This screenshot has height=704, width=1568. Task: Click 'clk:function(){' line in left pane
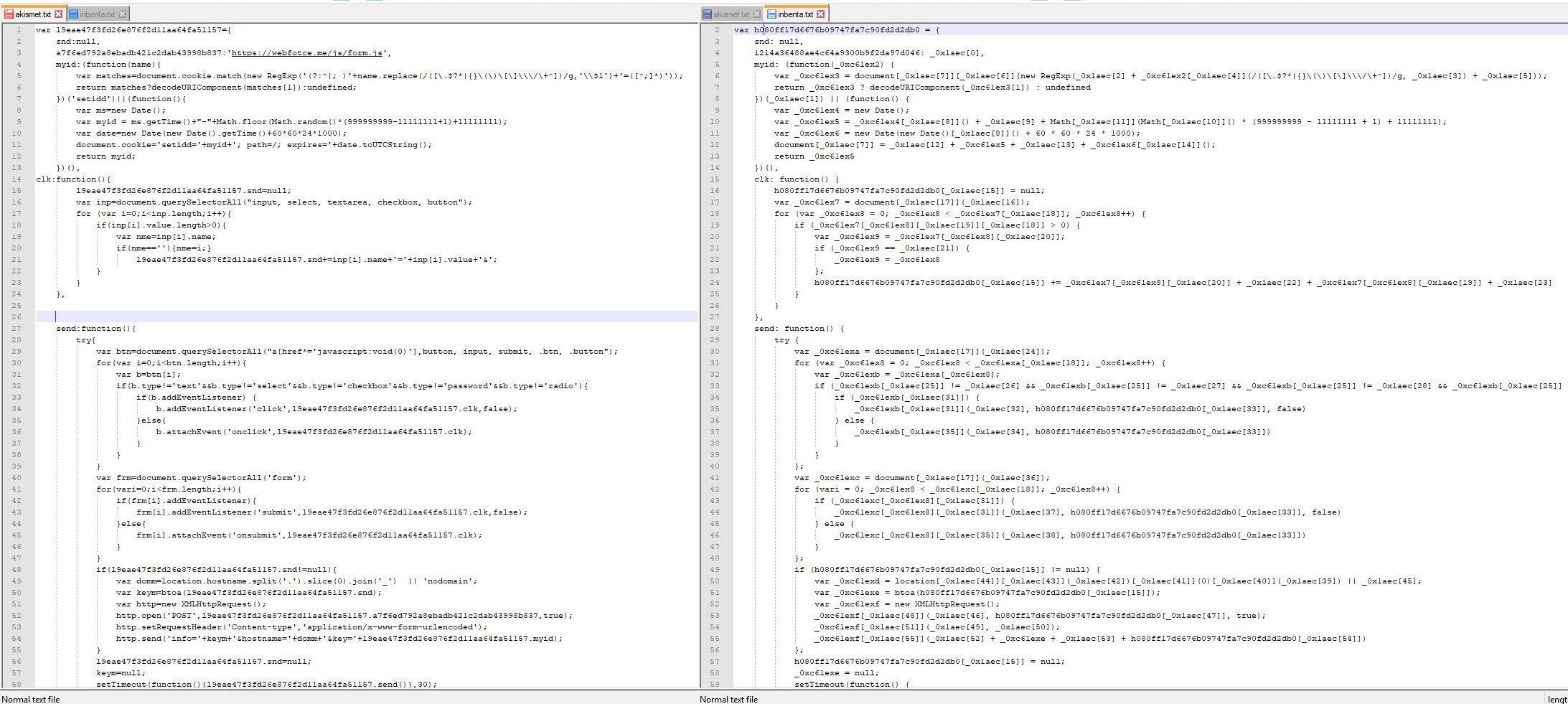click(74, 179)
